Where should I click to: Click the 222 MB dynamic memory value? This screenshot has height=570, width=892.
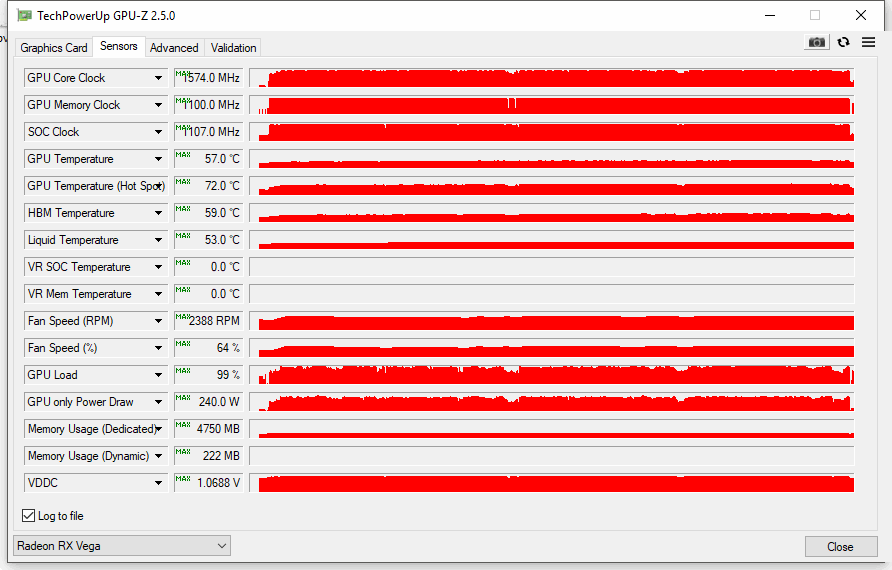(209, 456)
